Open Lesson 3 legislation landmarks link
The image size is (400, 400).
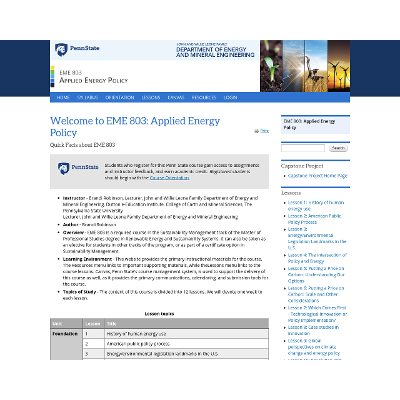pyautogui.click(x=317, y=238)
